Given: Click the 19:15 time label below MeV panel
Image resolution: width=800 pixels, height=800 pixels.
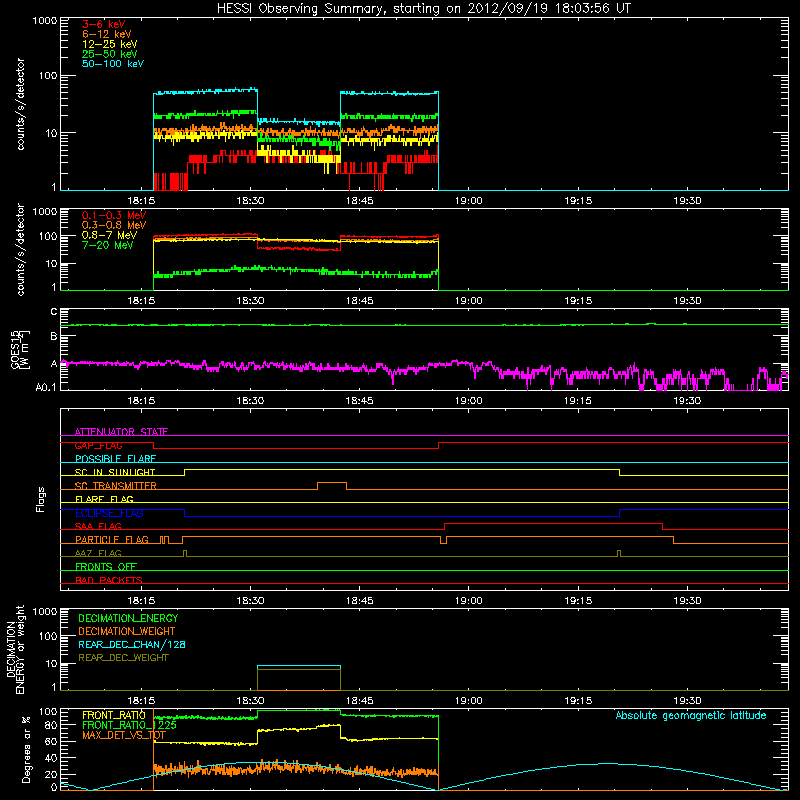Looking at the screenshot, I should click(x=578, y=301).
